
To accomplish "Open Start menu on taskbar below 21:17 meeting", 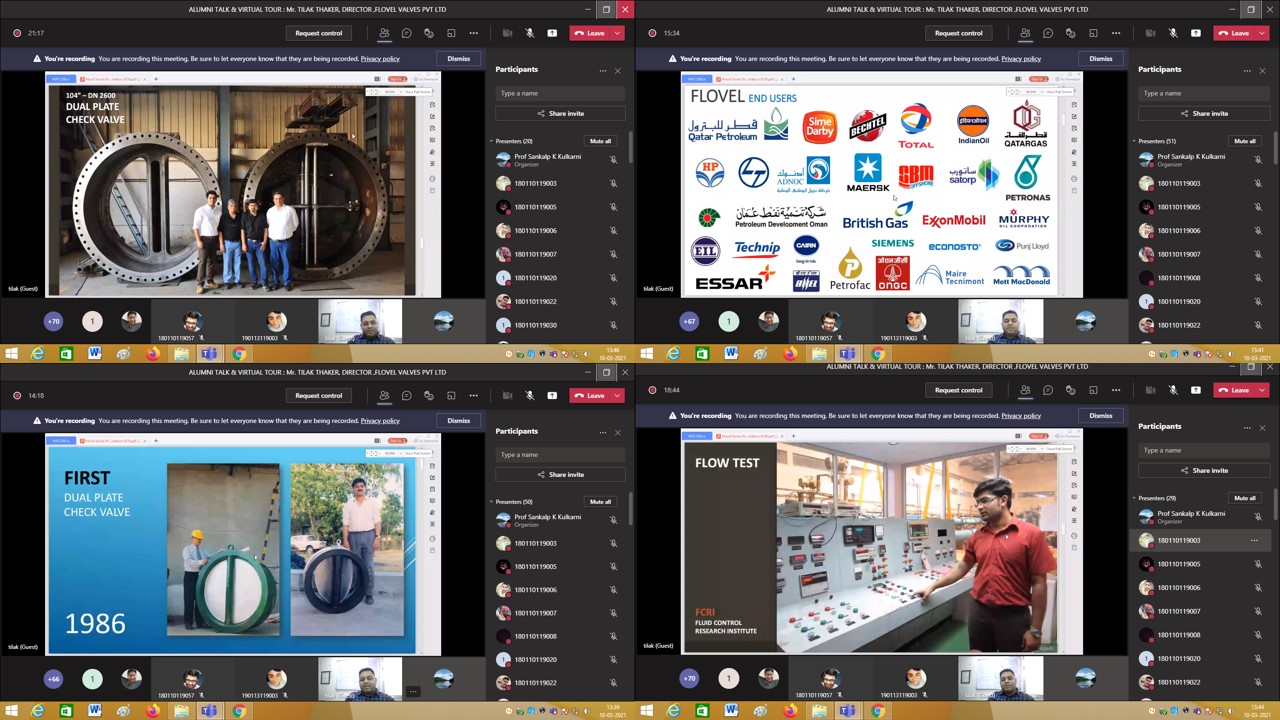I will (10, 354).
